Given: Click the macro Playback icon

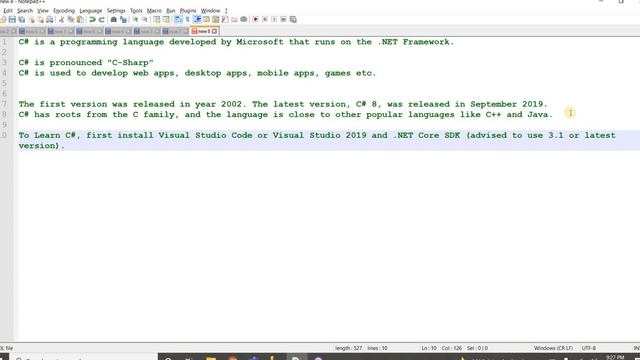Looking at the screenshot, I should click(x=274, y=20).
